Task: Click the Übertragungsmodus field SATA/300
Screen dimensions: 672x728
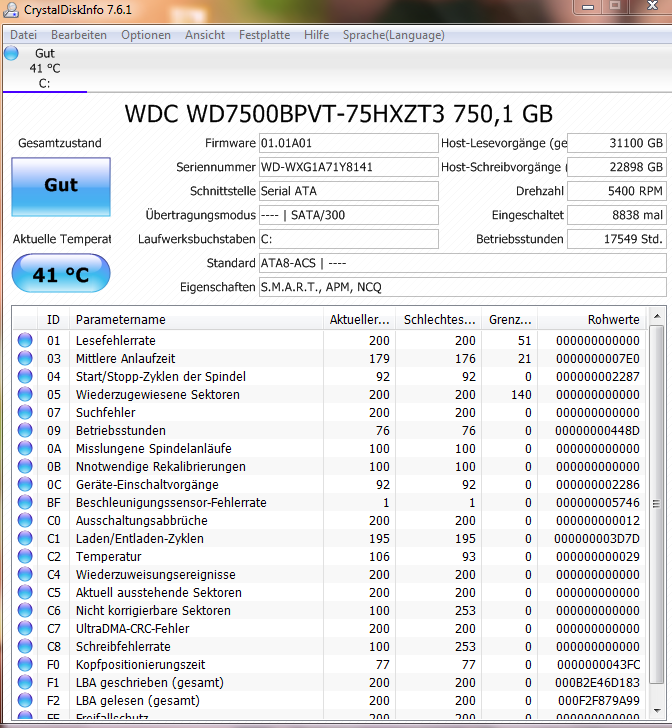Action: [348, 215]
